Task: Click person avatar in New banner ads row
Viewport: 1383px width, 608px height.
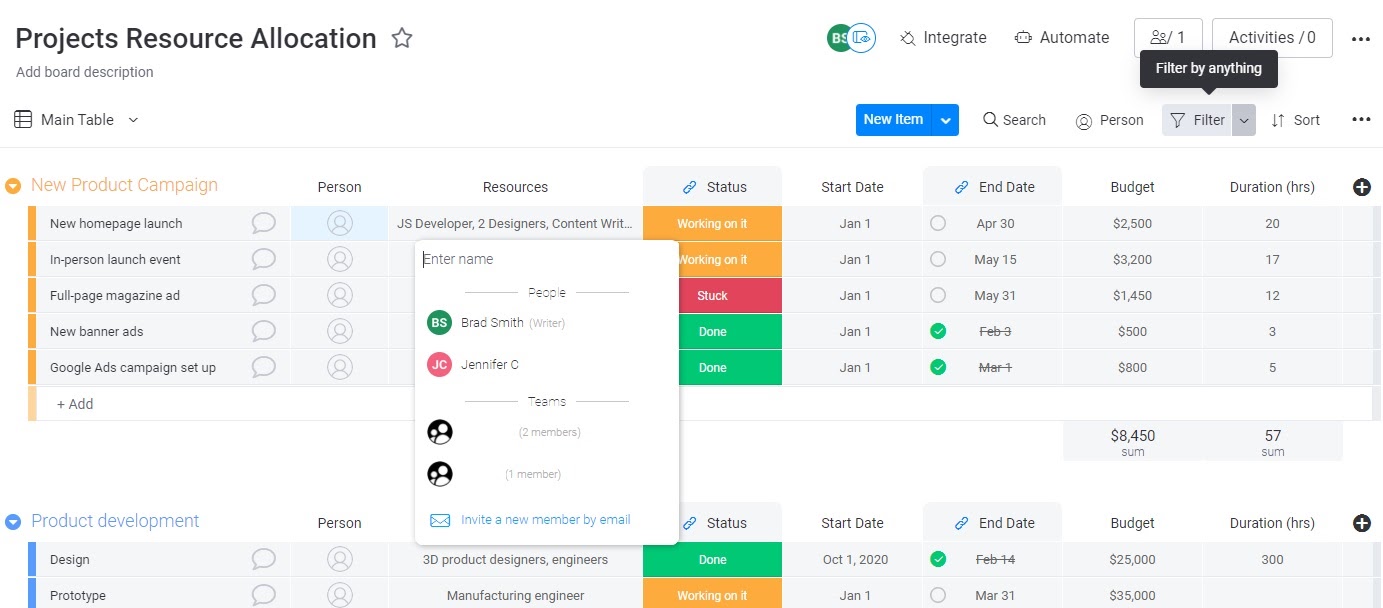Action: point(340,332)
